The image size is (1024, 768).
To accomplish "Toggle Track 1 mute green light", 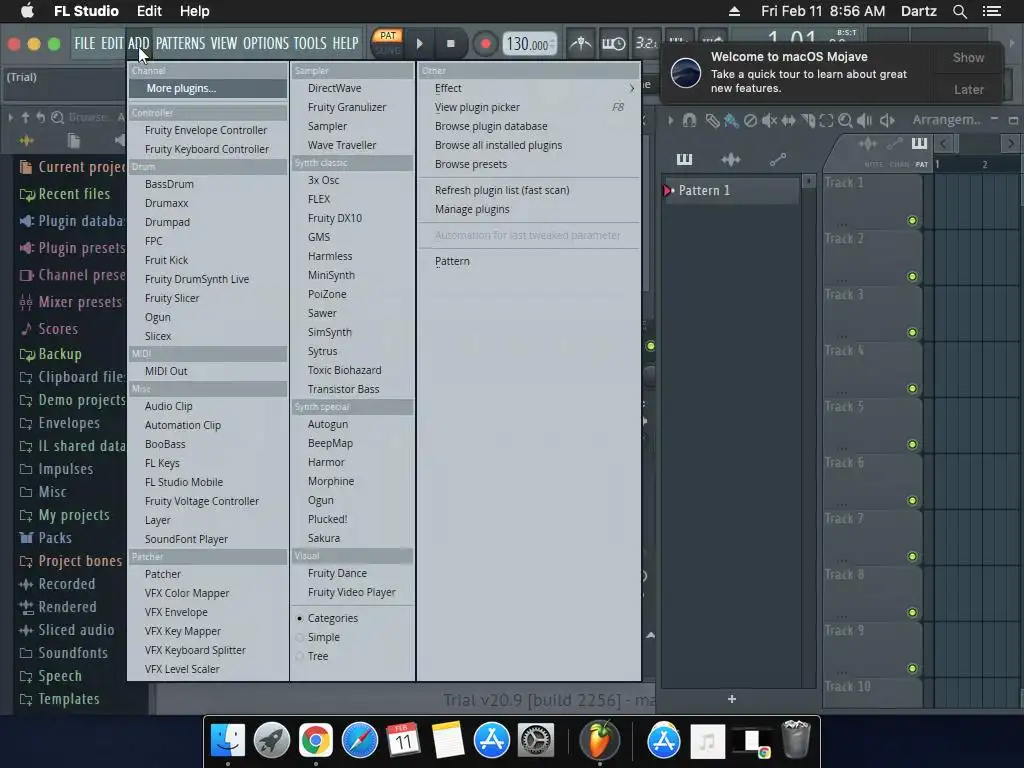I will click(912, 221).
